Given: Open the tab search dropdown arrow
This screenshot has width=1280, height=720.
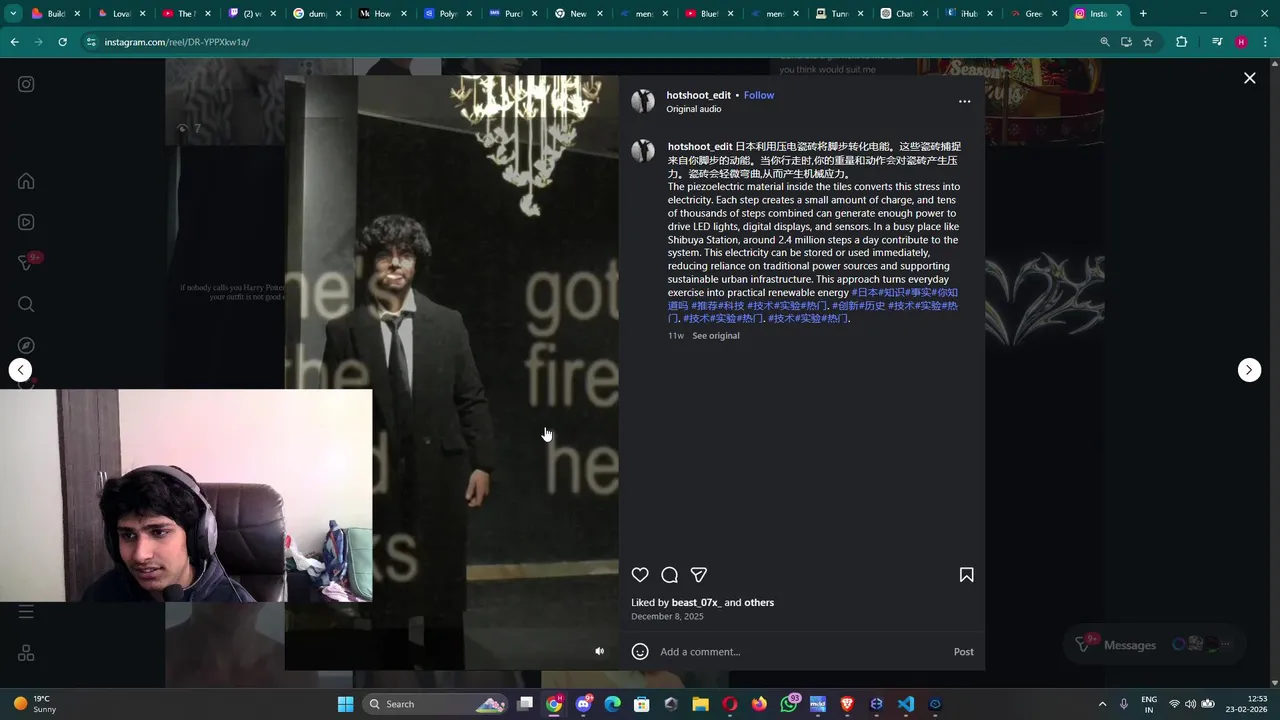Looking at the screenshot, I should [13, 14].
